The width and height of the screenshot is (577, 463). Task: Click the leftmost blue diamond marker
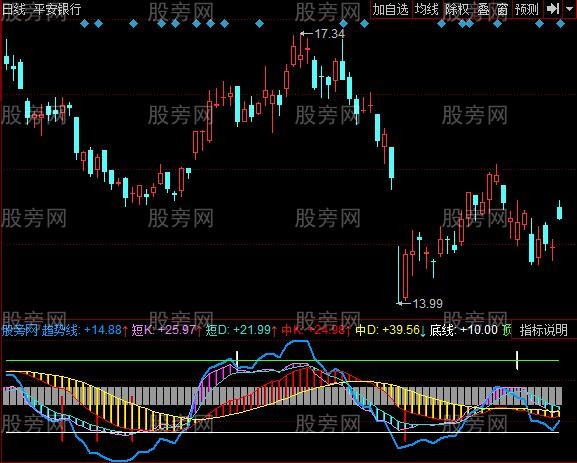[85, 24]
